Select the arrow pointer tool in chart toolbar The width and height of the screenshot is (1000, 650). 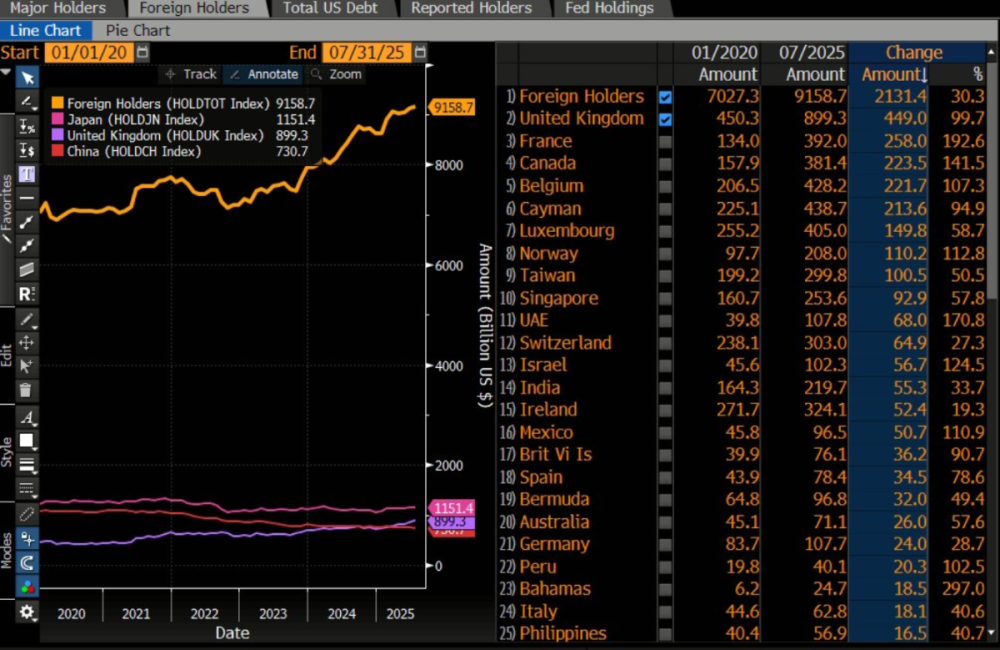point(27,78)
